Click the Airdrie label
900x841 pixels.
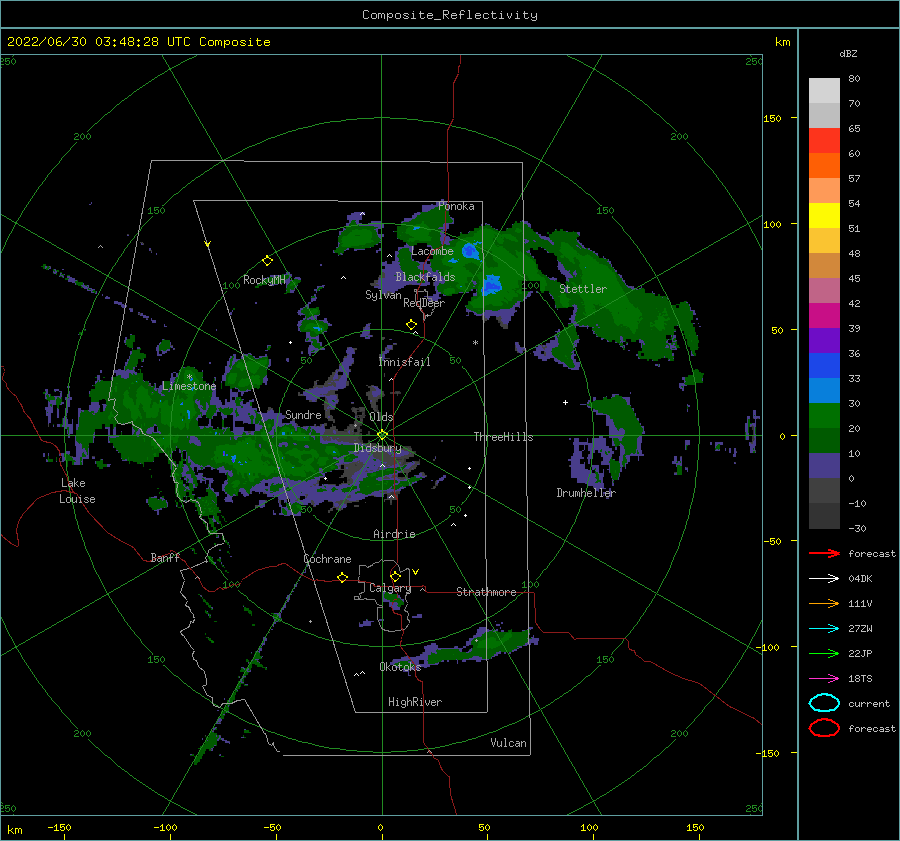[394, 534]
